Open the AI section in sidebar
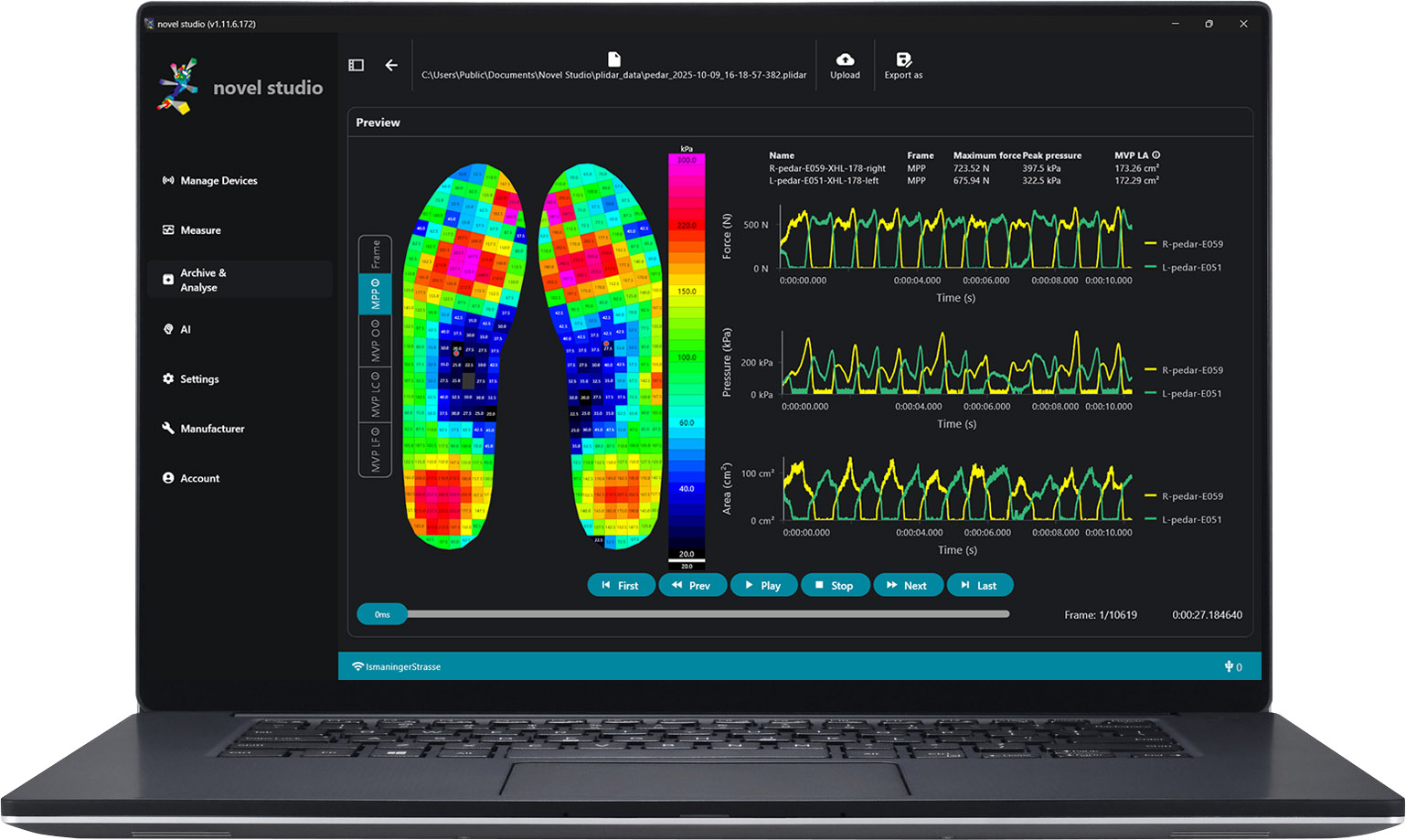The width and height of the screenshot is (1406, 840). (185, 330)
